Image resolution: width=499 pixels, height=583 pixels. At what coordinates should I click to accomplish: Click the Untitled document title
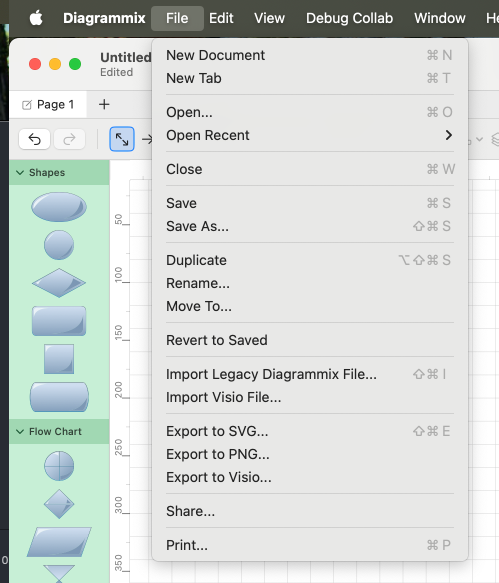click(x=125, y=57)
